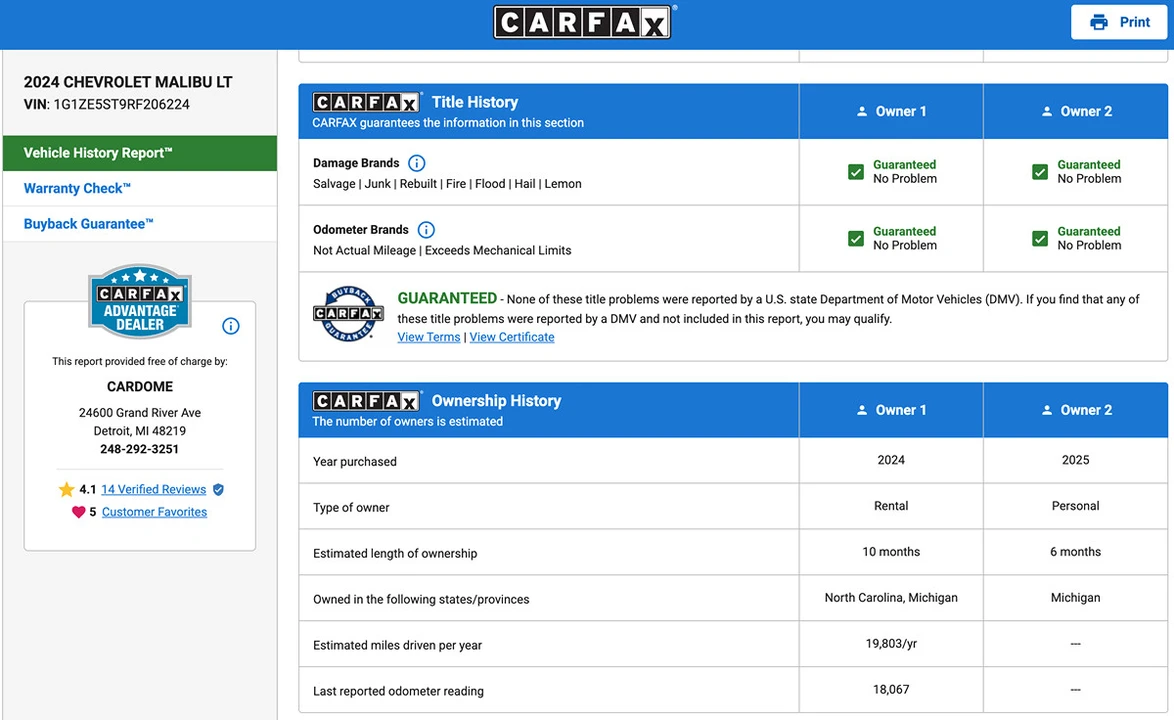Click CARFAX logo in Title History header
1174x720 pixels.
click(x=367, y=102)
